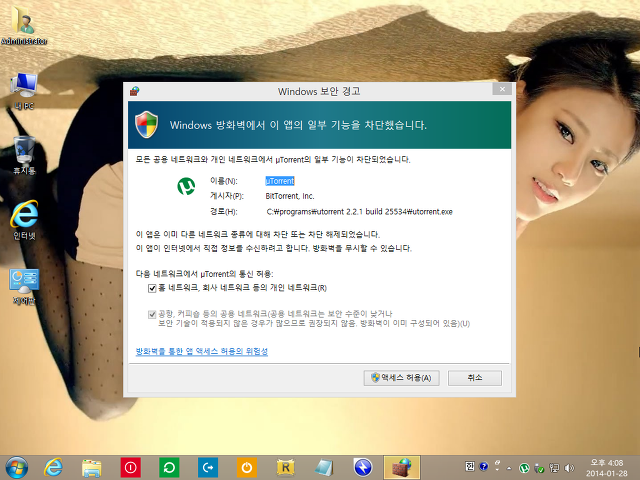Open the Internet Explorer (인터넷) desktop icon
Image resolution: width=640 pixels, height=480 pixels.
coord(24,220)
